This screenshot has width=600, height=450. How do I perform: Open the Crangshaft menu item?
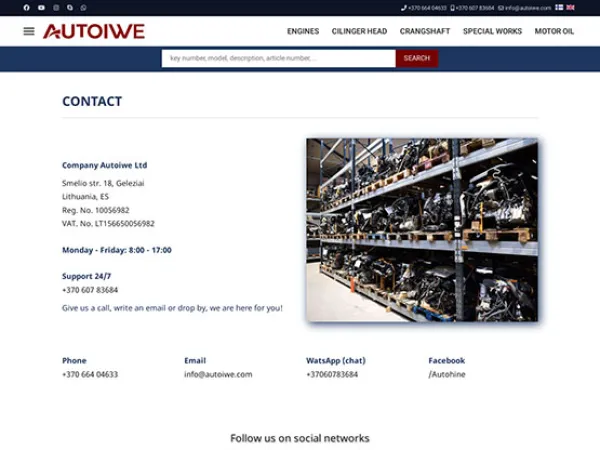[x=425, y=31]
